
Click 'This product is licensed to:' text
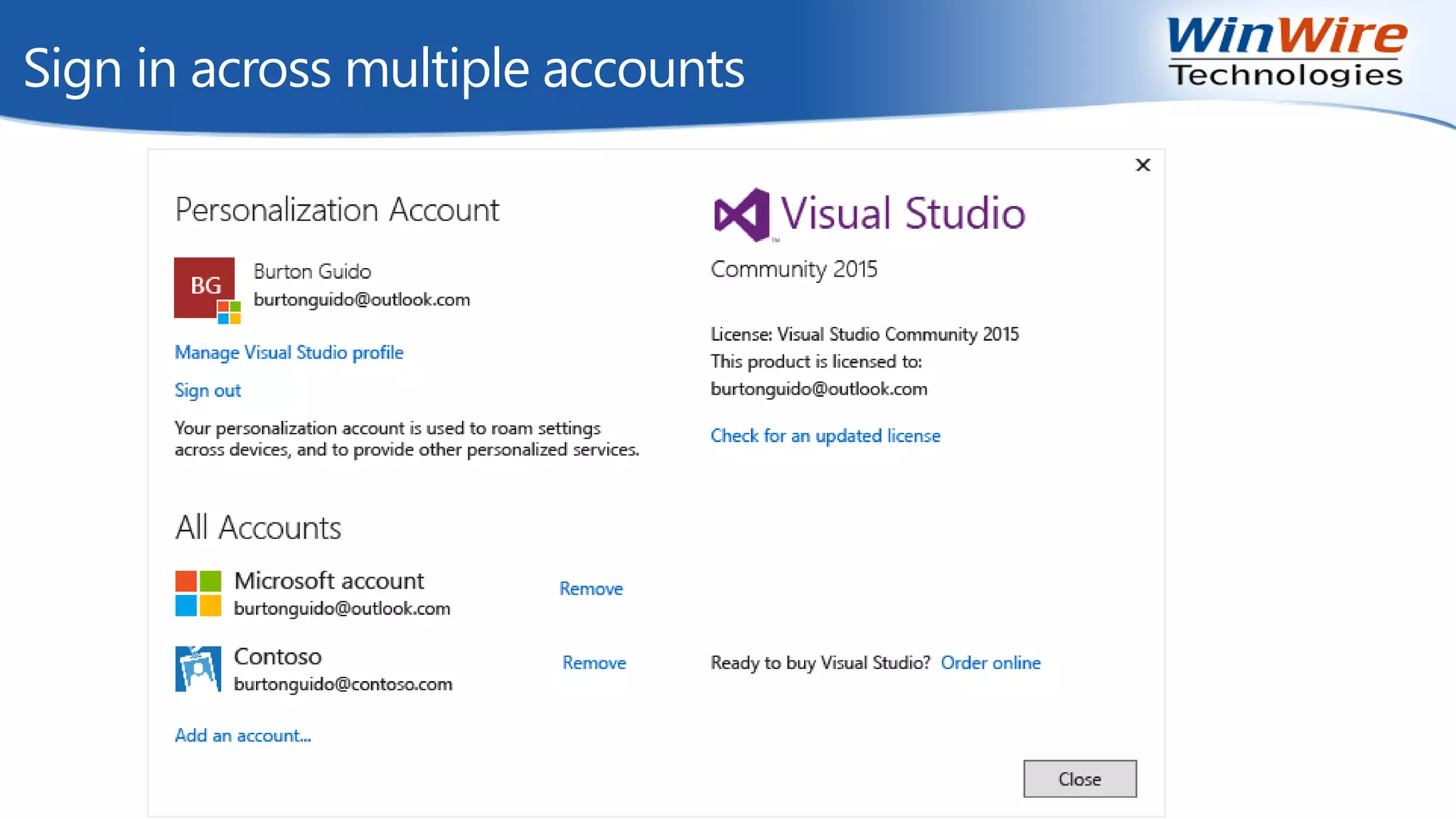click(x=816, y=362)
